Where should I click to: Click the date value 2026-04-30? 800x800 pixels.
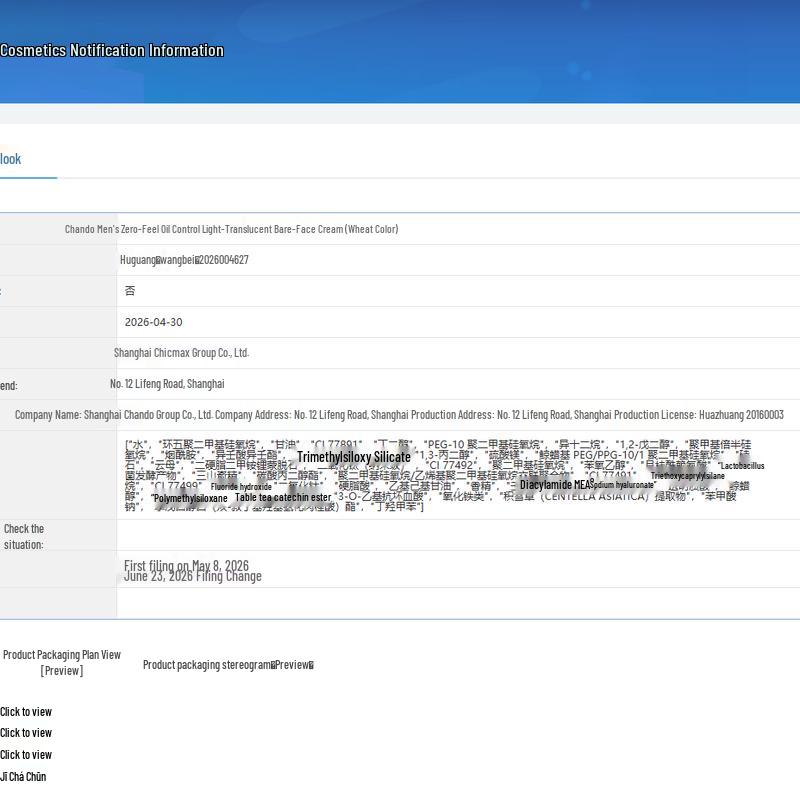154,322
